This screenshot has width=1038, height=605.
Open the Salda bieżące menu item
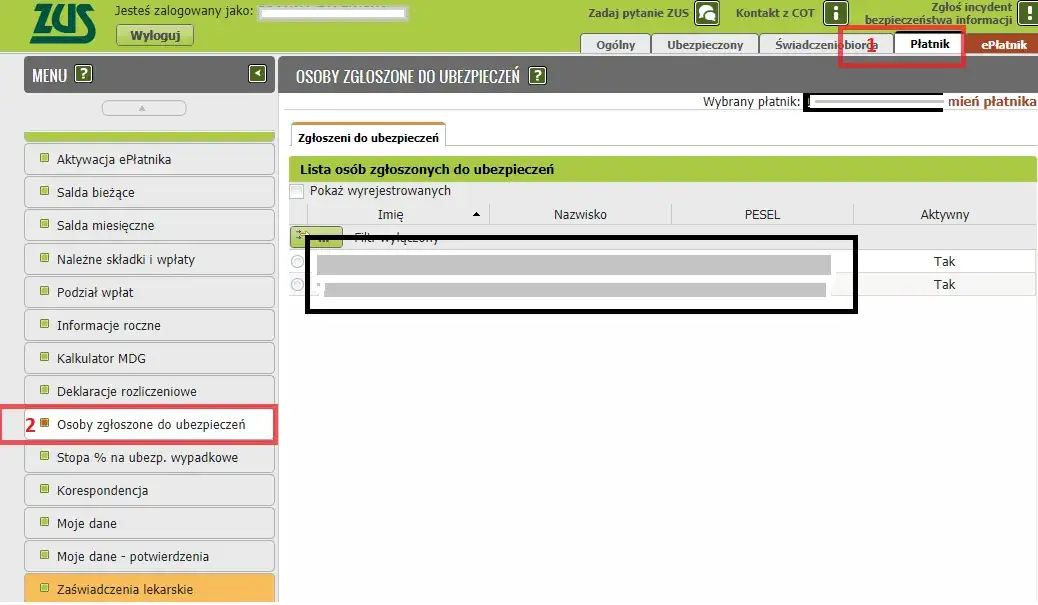[150, 193]
